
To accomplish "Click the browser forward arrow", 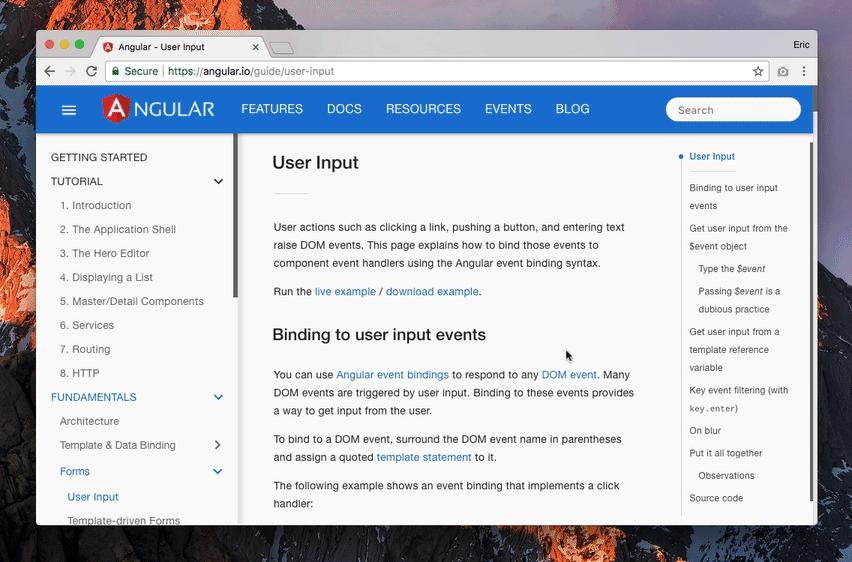I will coord(71,71).
